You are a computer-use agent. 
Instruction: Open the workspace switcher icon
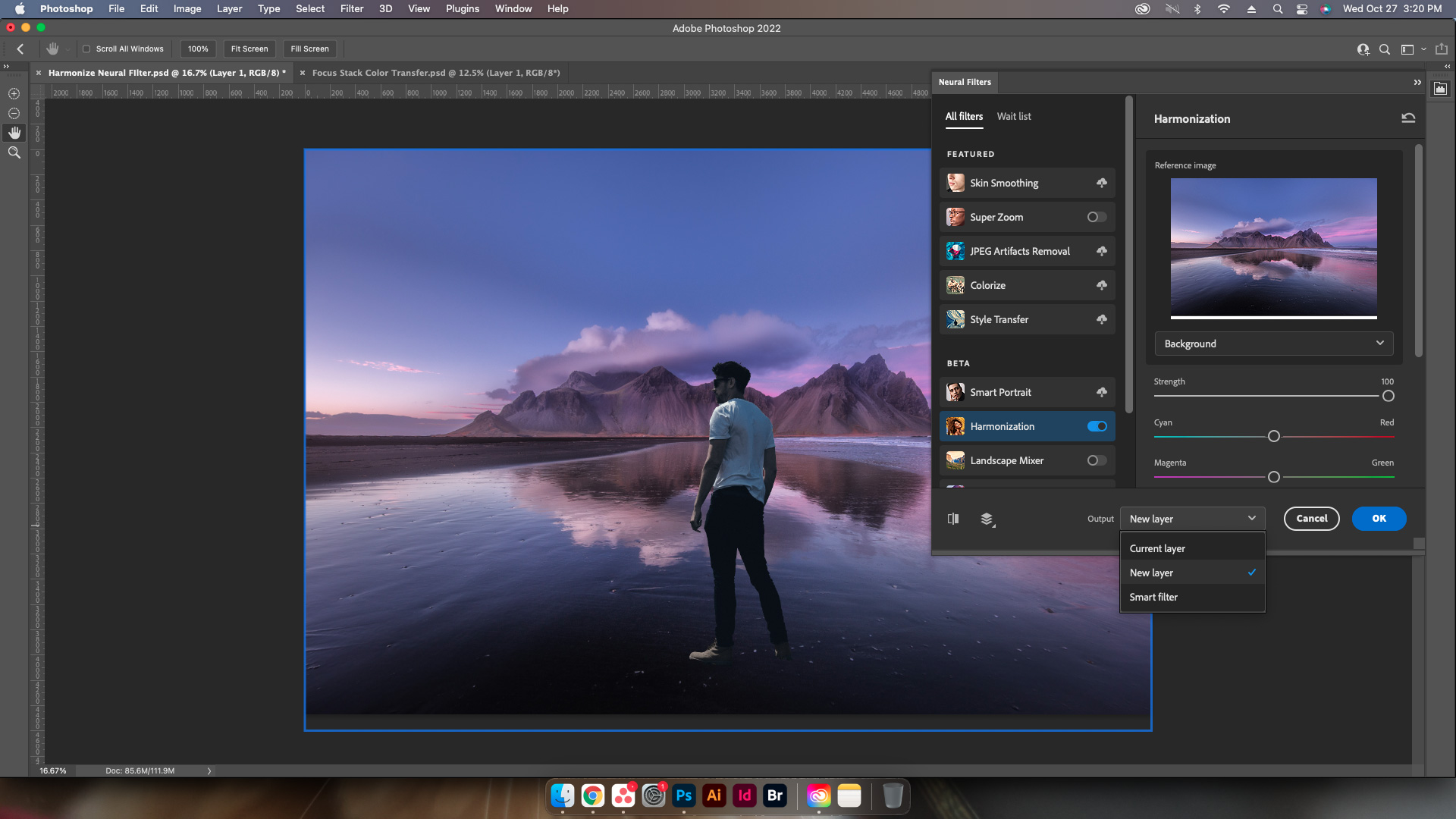pos(1407,49)
